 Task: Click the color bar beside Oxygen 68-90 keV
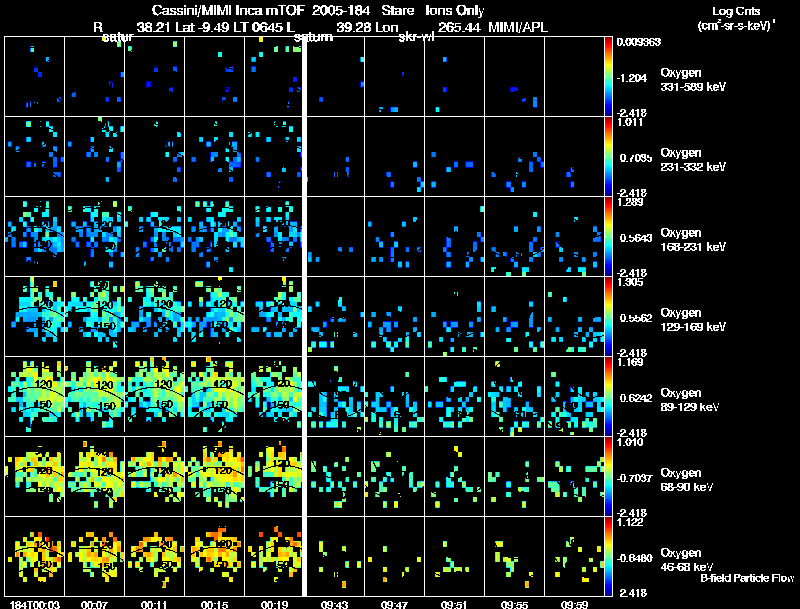click(x=608, y=477)
